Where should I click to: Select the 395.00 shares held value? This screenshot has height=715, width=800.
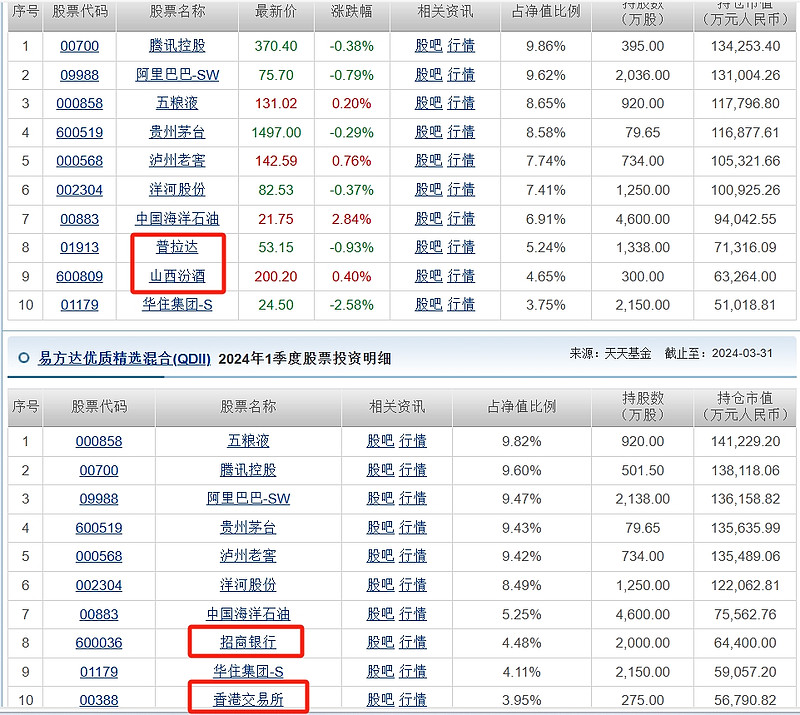pos(643,46)
